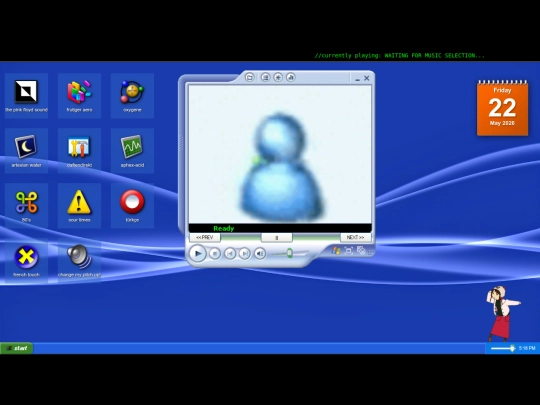Screen dimensions: 540x405
Task: Click the pause bars button between PREV and NEXT
Action: [277, 237]
